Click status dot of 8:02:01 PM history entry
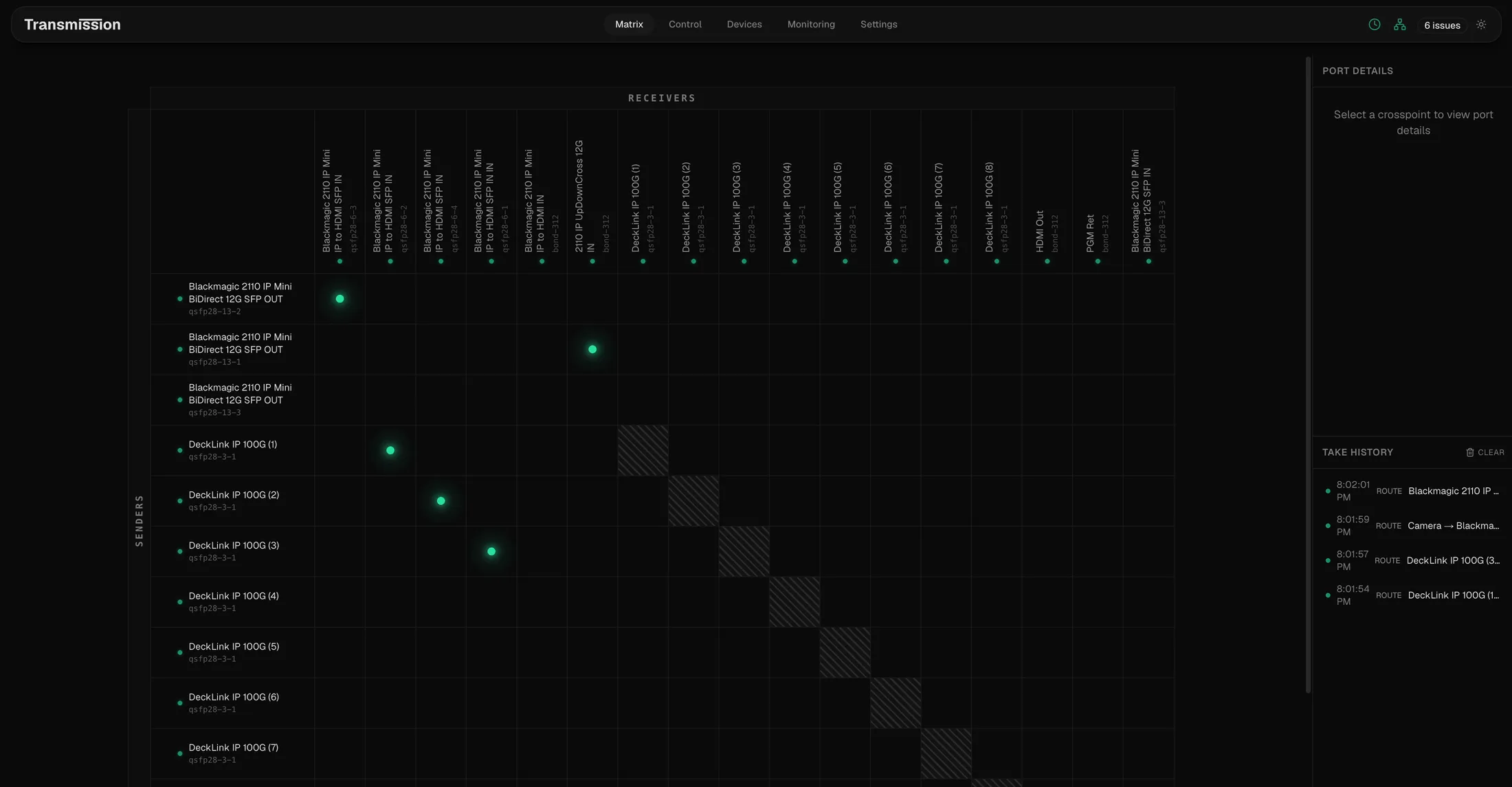 tap(1328, 491)
